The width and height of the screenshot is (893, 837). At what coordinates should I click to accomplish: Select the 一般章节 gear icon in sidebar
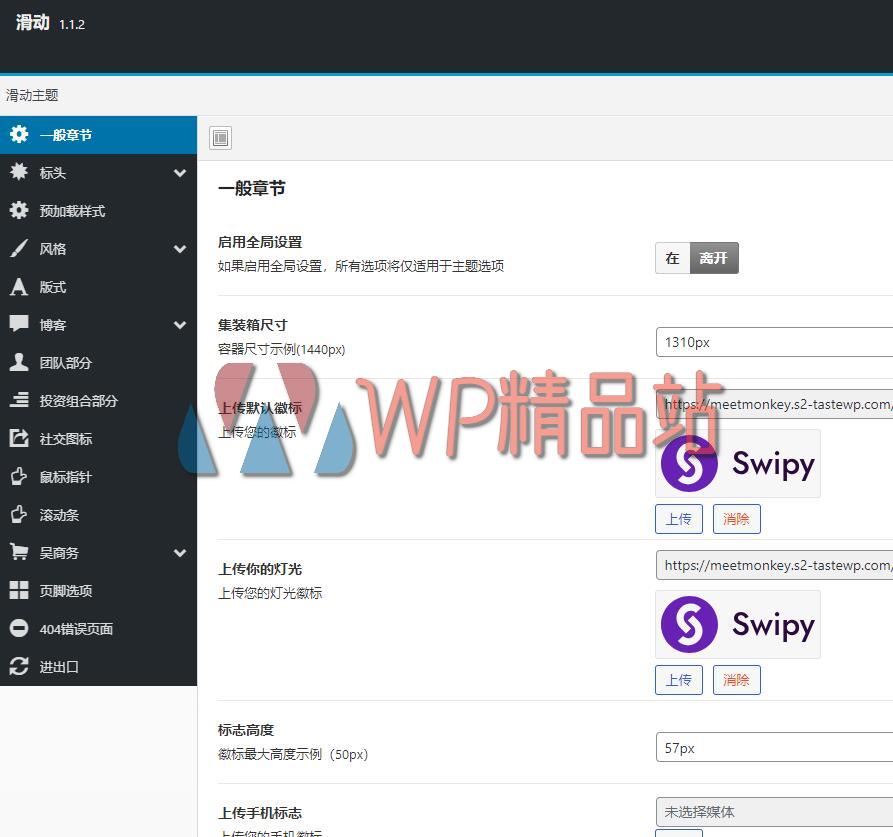(21, 134)
